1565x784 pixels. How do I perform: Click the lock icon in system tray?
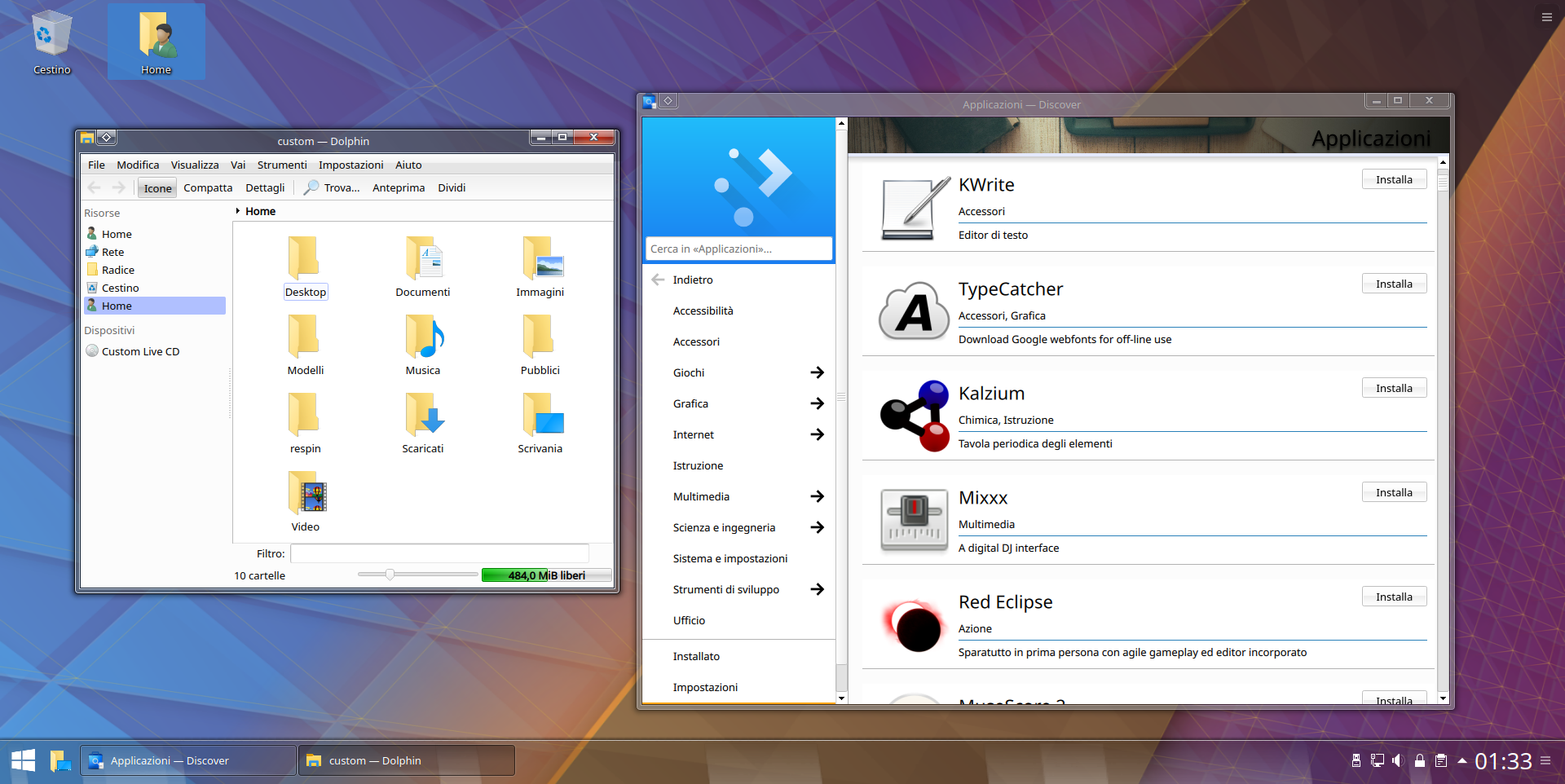(x=1419, y=760)
